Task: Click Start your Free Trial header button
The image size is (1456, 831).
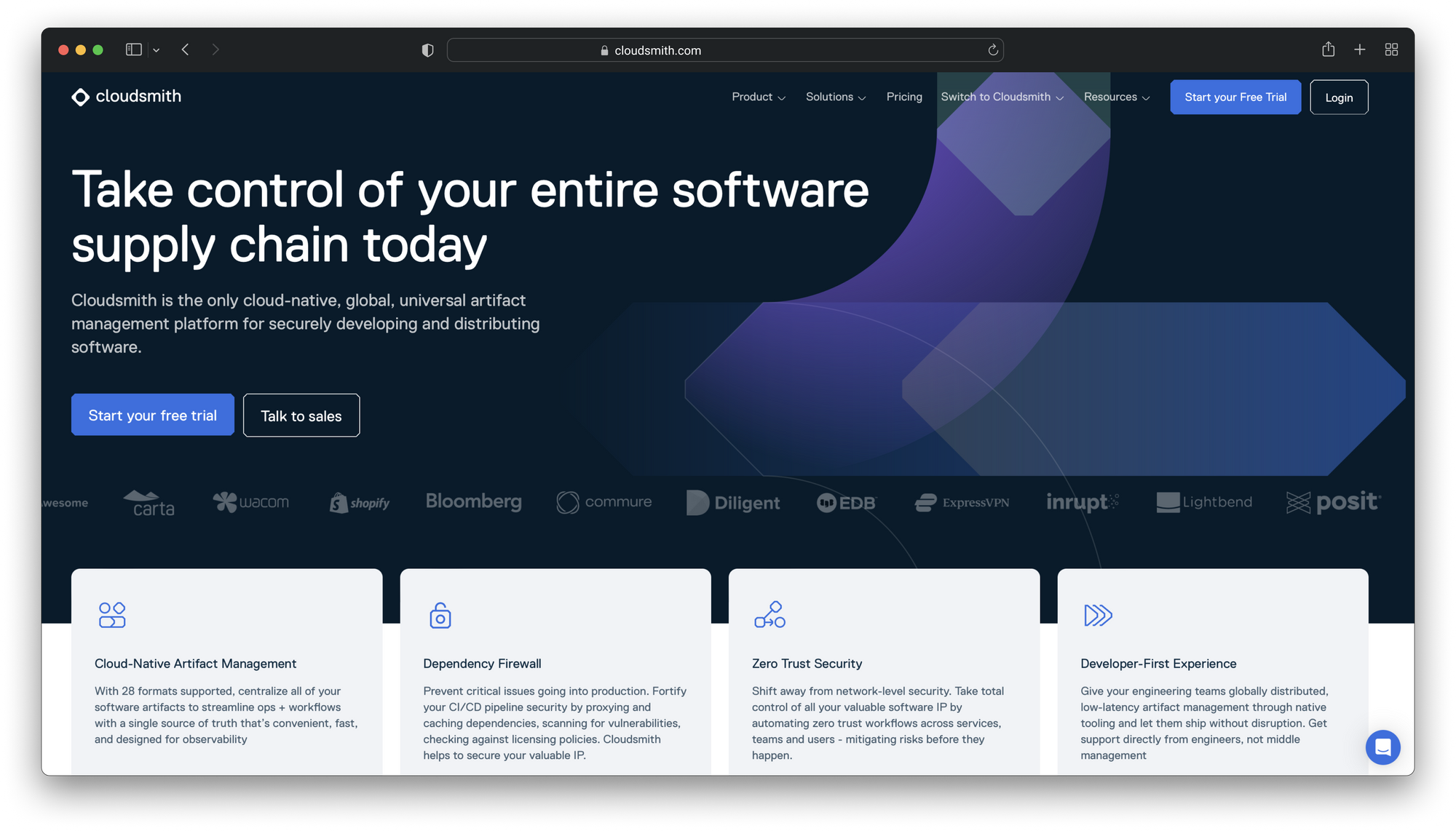Action: (x=1235, y=97)
